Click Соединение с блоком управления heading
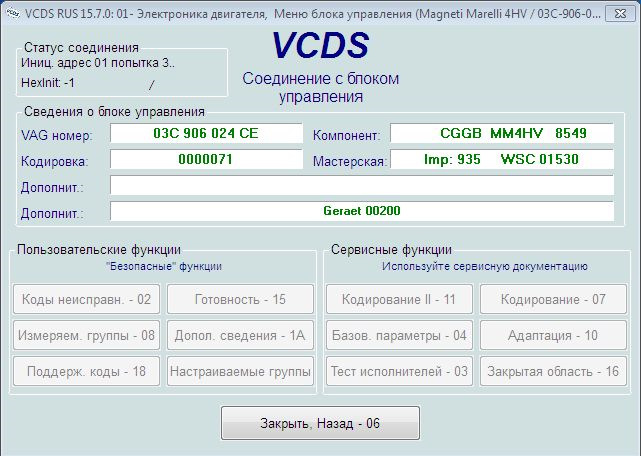The height and width of the screenshot is (456, 641). pos(320,88)
